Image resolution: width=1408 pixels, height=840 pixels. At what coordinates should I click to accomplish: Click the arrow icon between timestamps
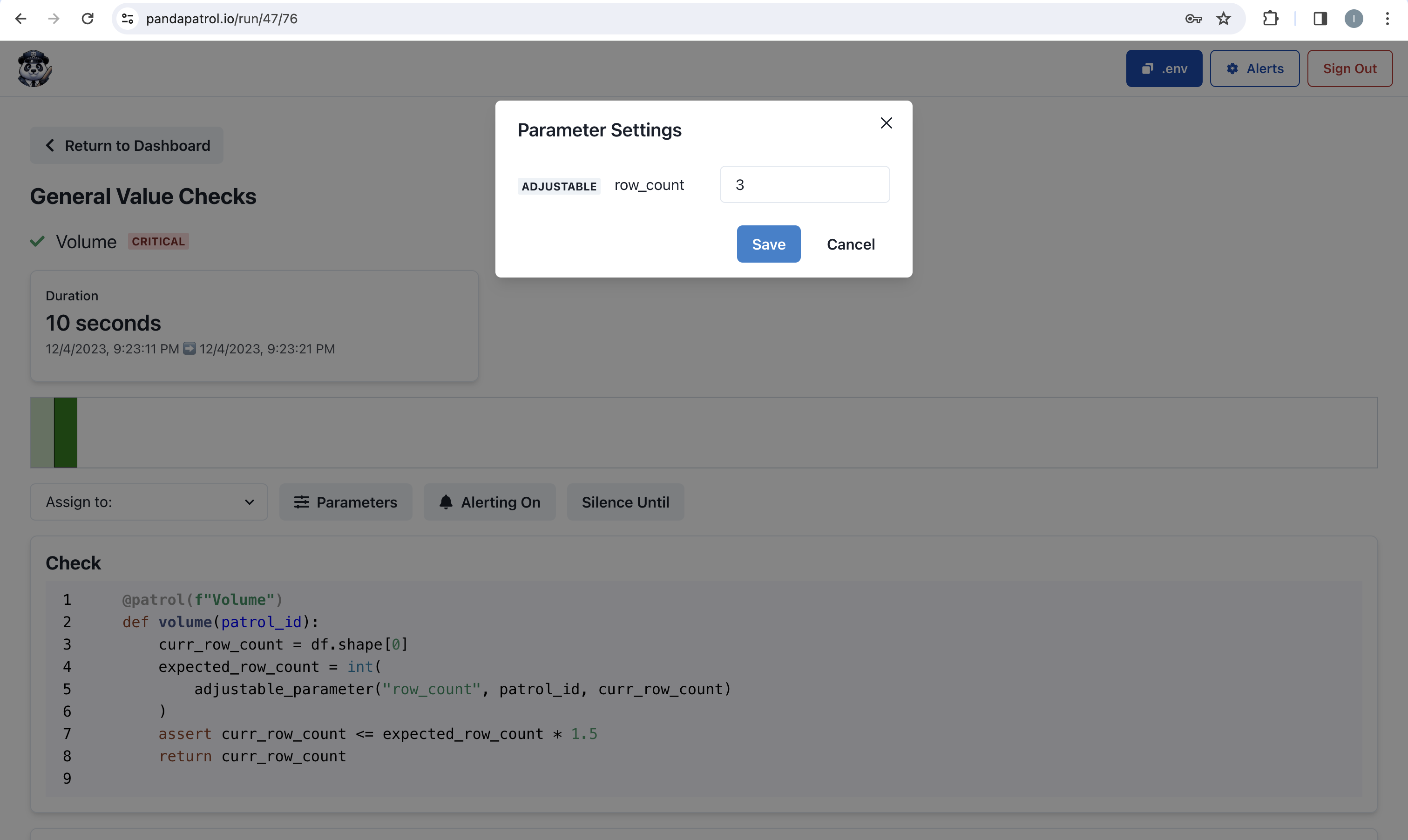pyautogui.click(x=190, y=349)
